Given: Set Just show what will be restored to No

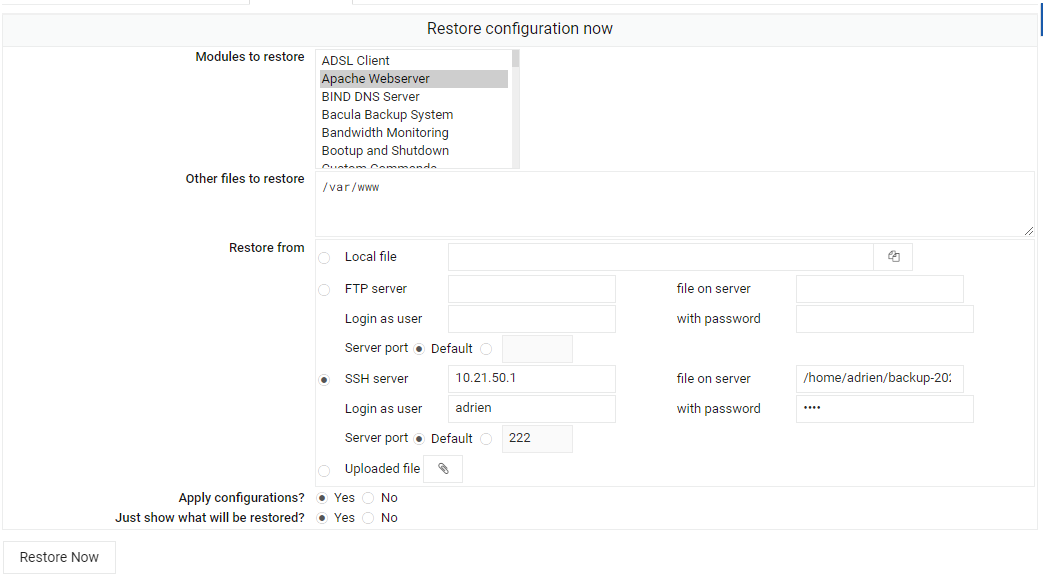Looking at the screenshot, I should [368, 518].
